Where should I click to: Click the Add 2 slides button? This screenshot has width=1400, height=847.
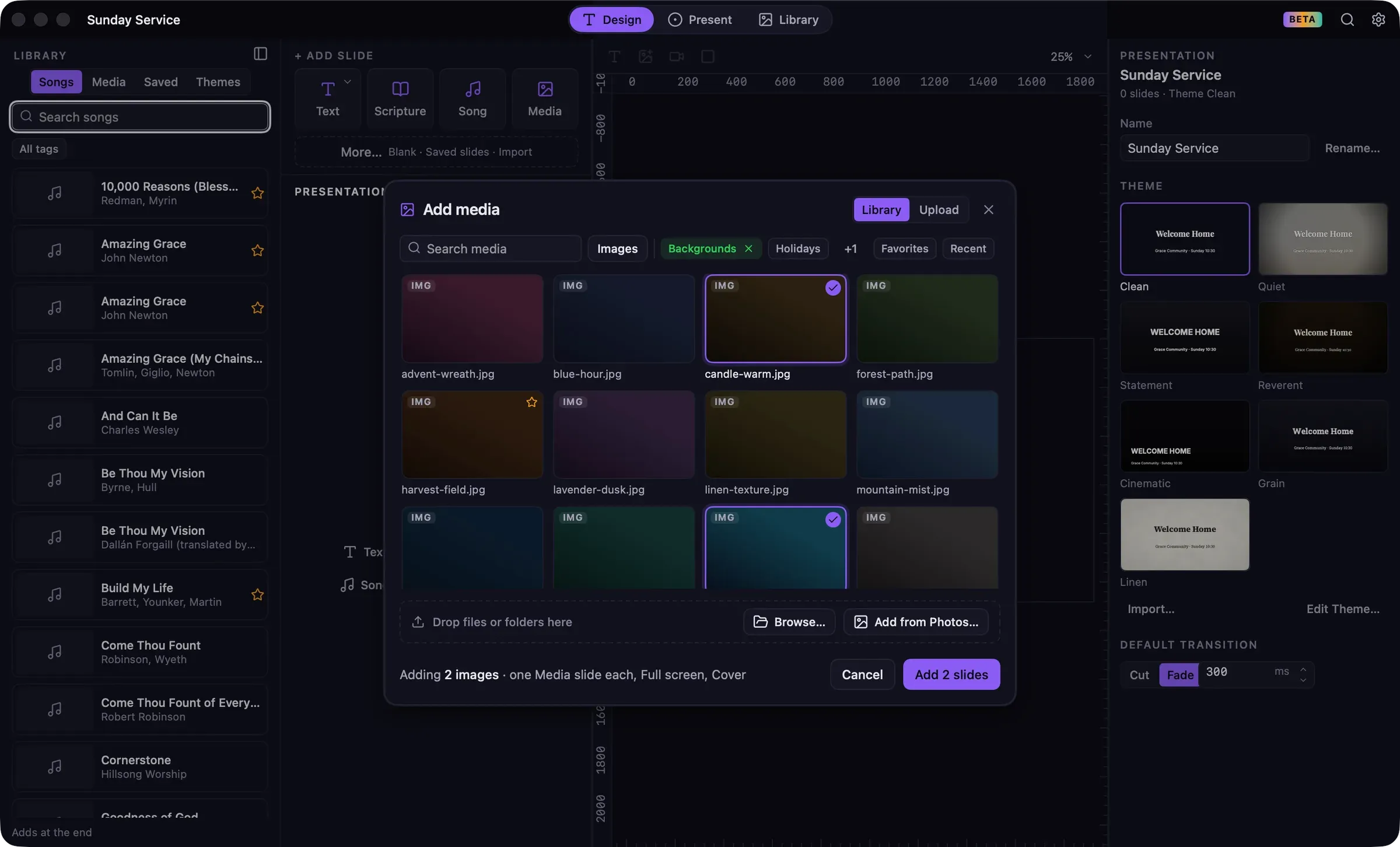(x=951, y=674)
